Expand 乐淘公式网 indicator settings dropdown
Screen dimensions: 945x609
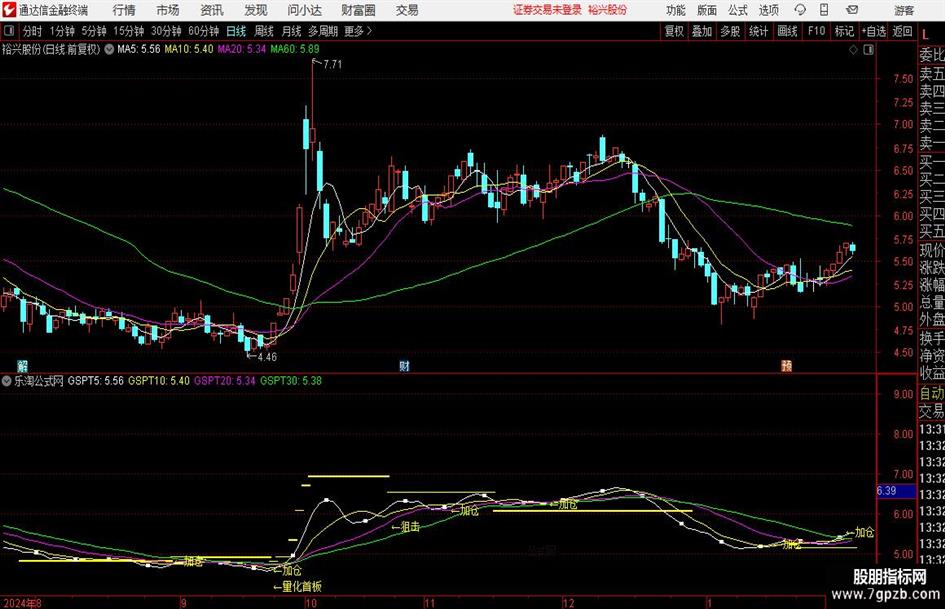coord(7,381)
